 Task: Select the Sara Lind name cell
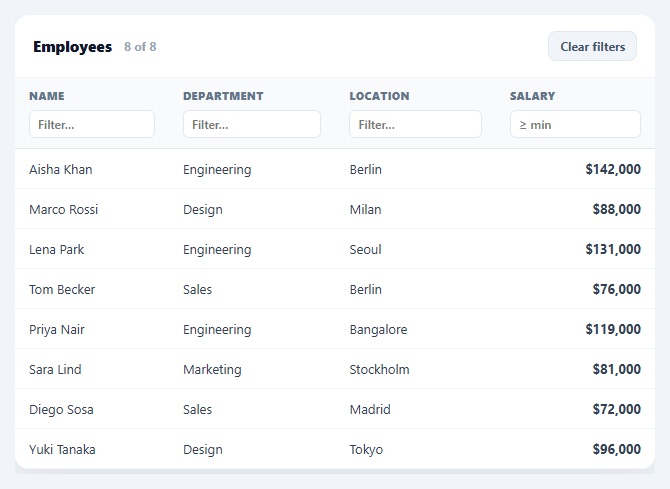tap(55, 369)
